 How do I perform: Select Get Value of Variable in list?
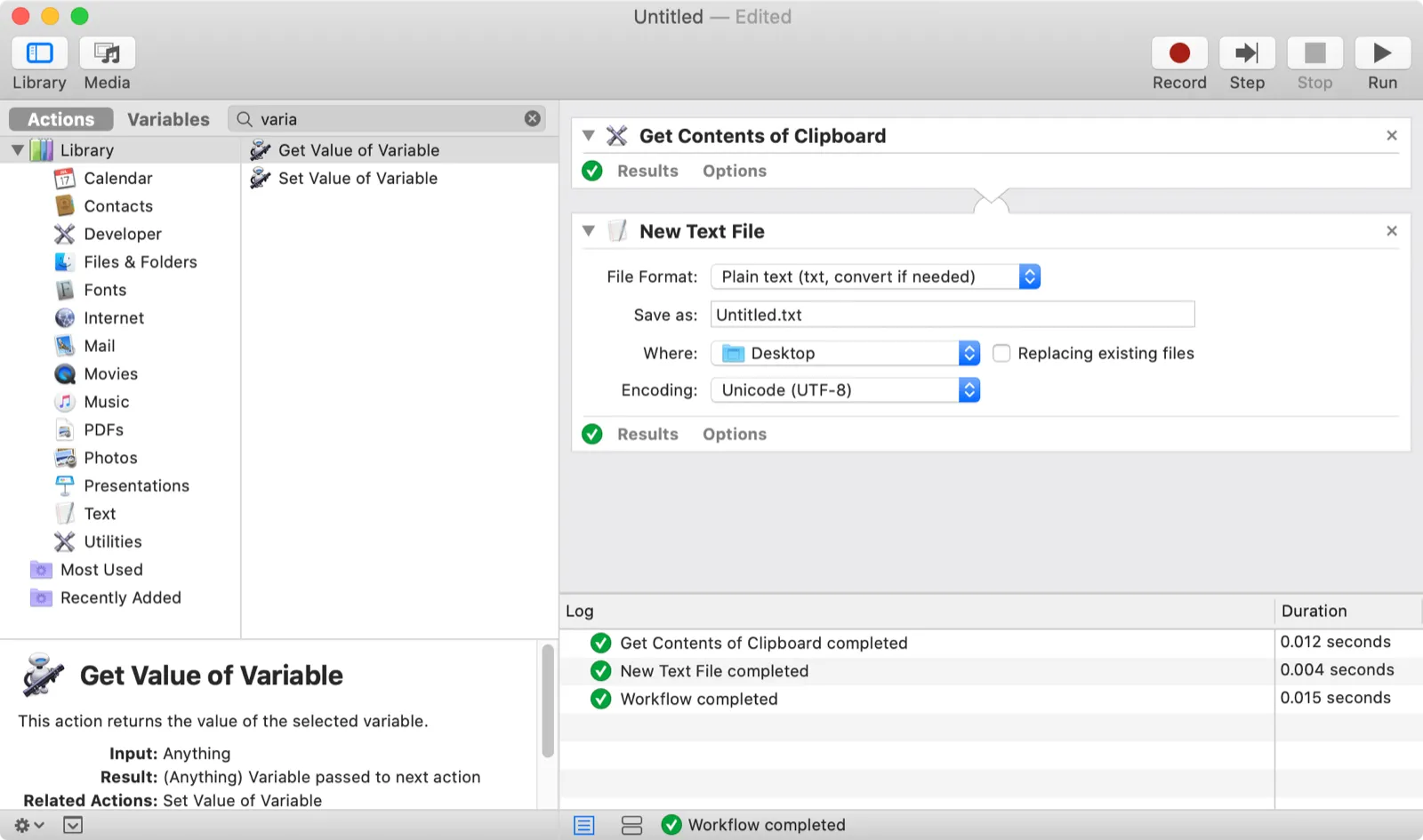399,150
